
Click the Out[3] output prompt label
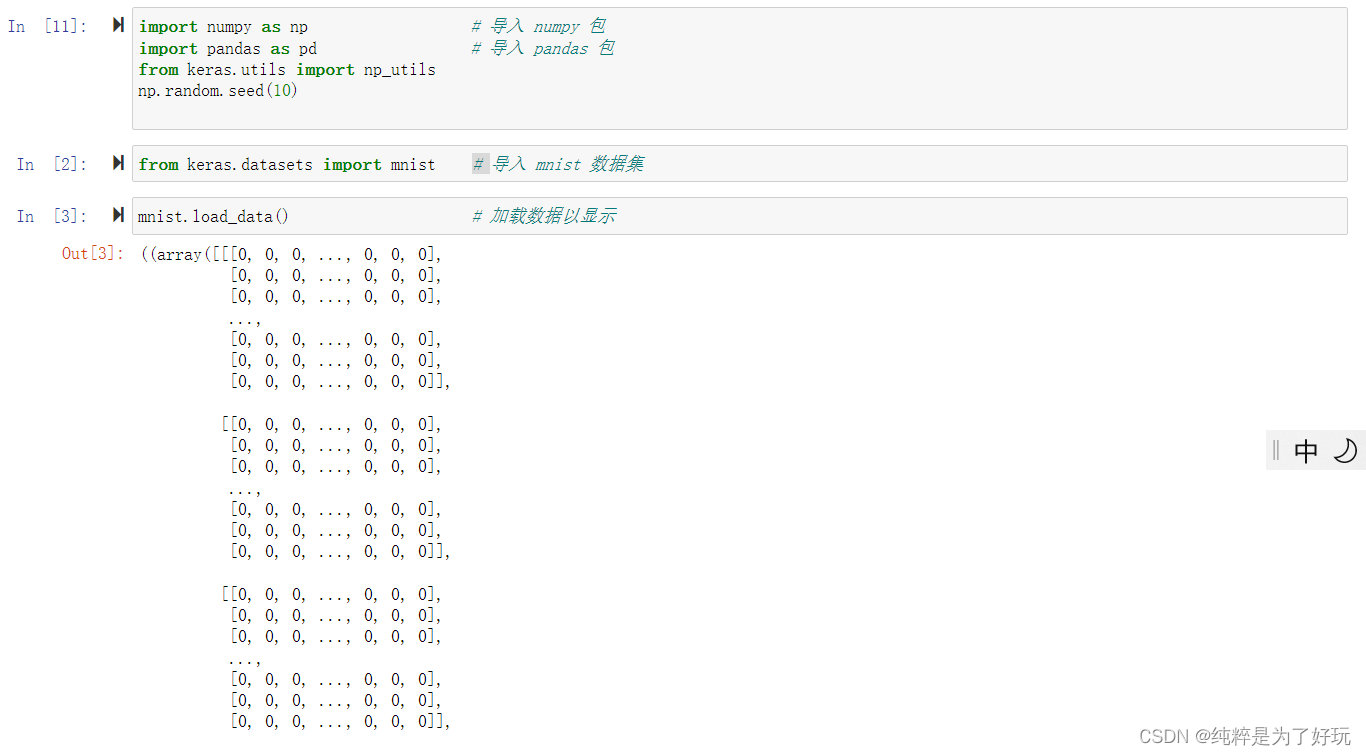(93, 253)
